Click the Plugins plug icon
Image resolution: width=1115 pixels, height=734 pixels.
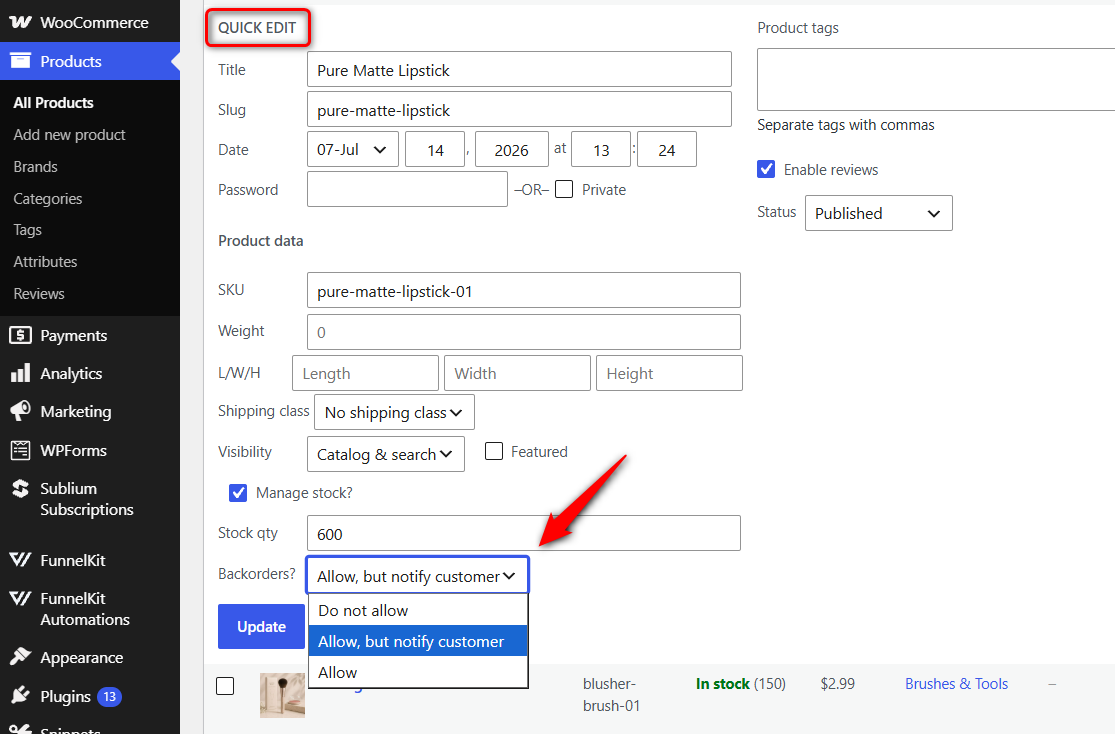coord(21,695)
